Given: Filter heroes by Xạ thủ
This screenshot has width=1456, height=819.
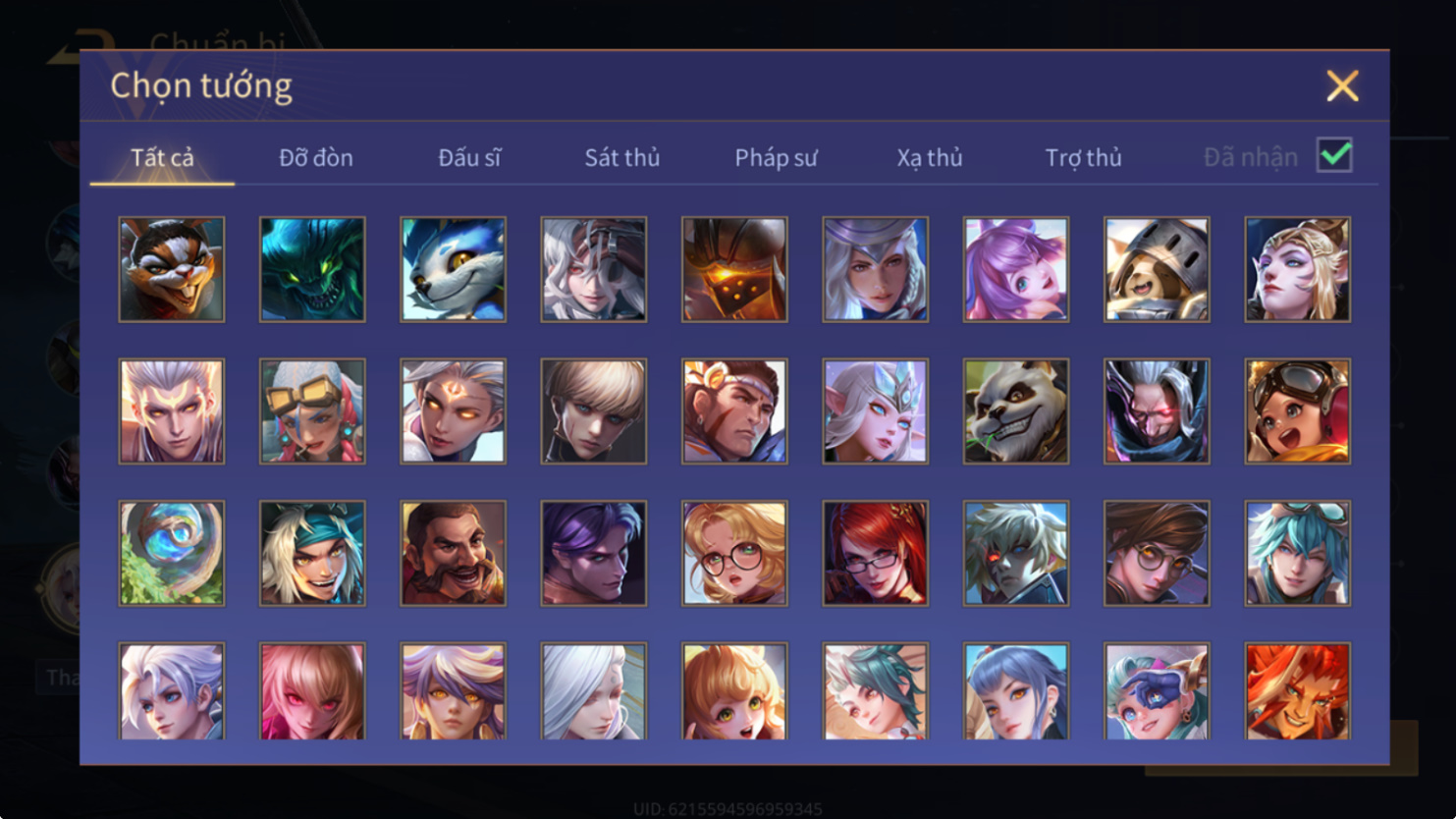Looking at the screenshot, I should (x=930, y=157).
